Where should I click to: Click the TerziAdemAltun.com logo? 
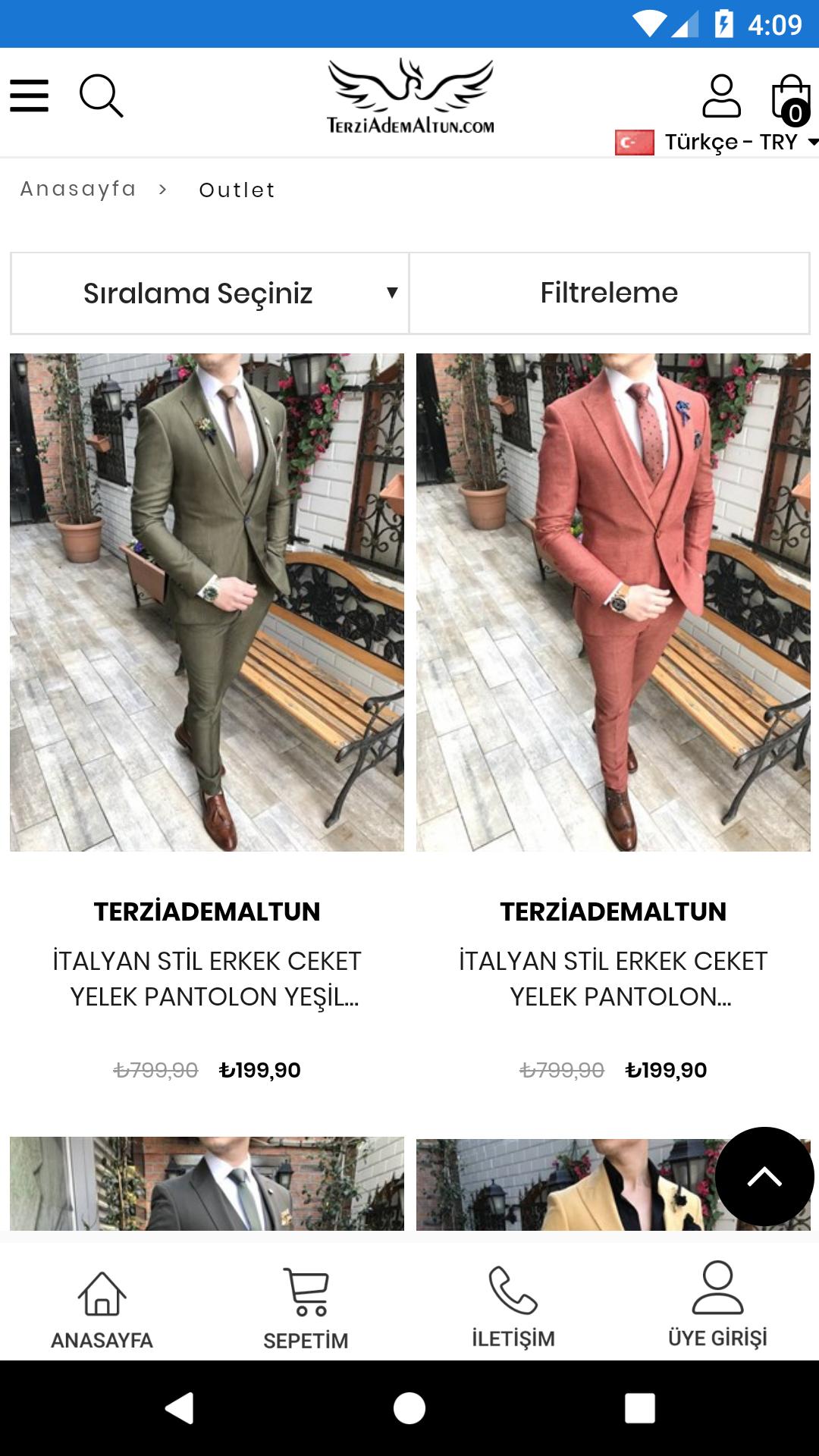410,97
